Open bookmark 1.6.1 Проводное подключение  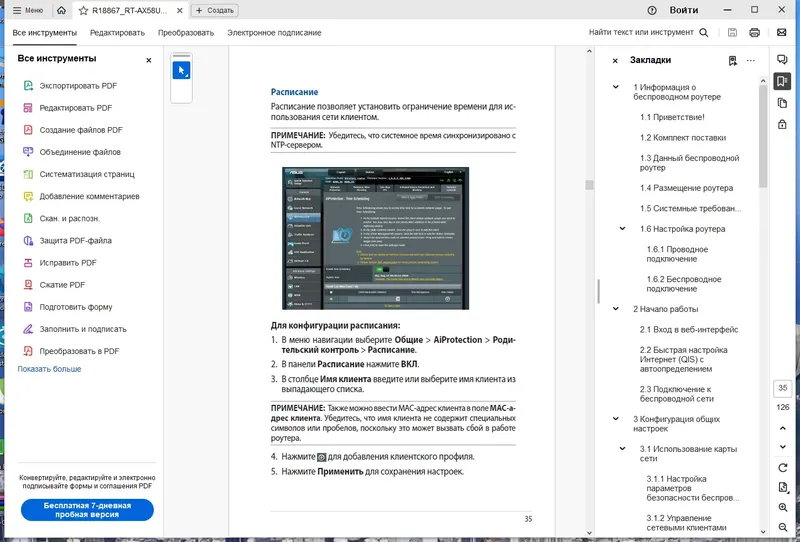677,254
